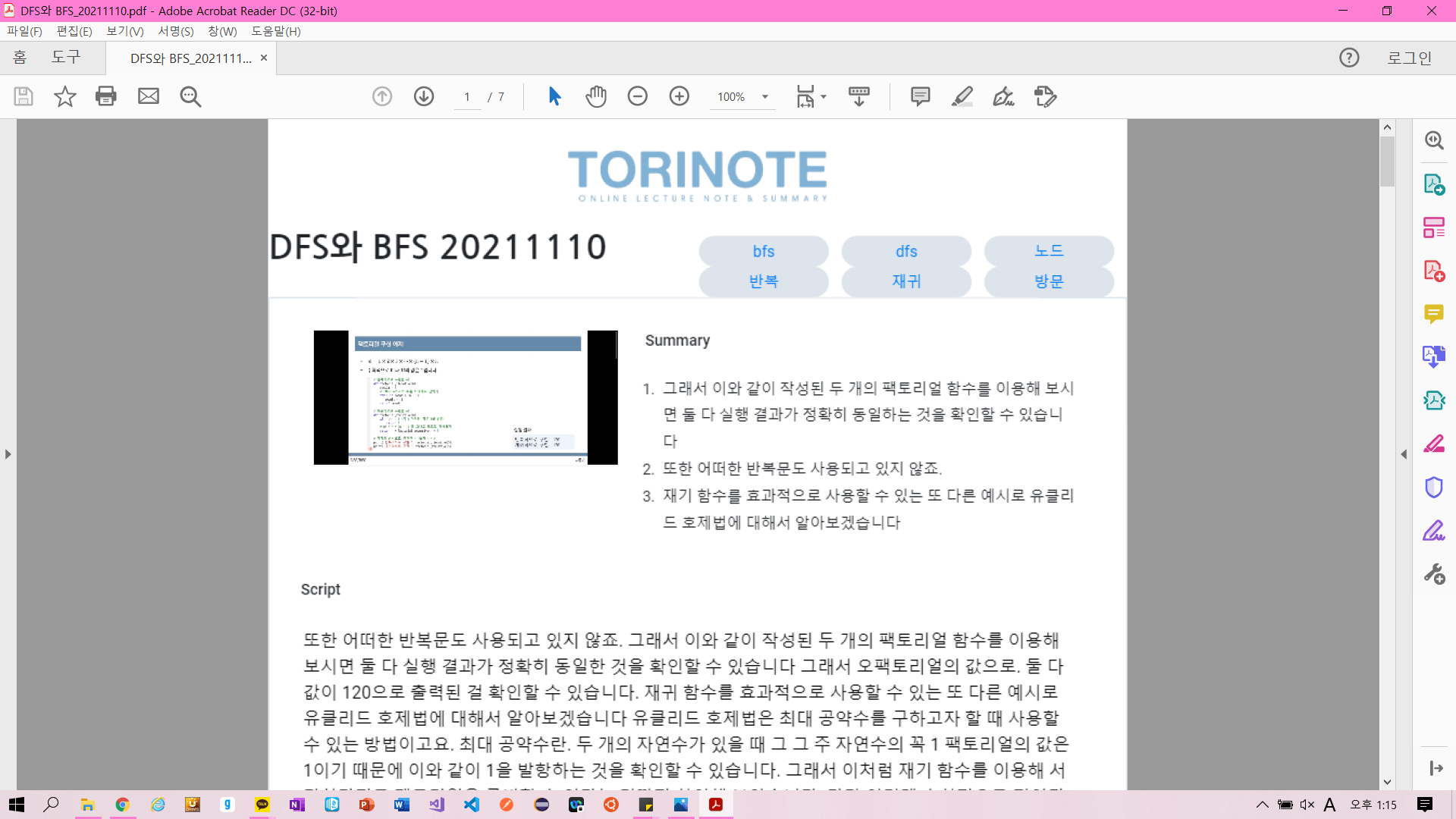This screenshot has height=819, width=1456.
Task: Zoom out with the minus icon
Action: (x=638, y=96)
